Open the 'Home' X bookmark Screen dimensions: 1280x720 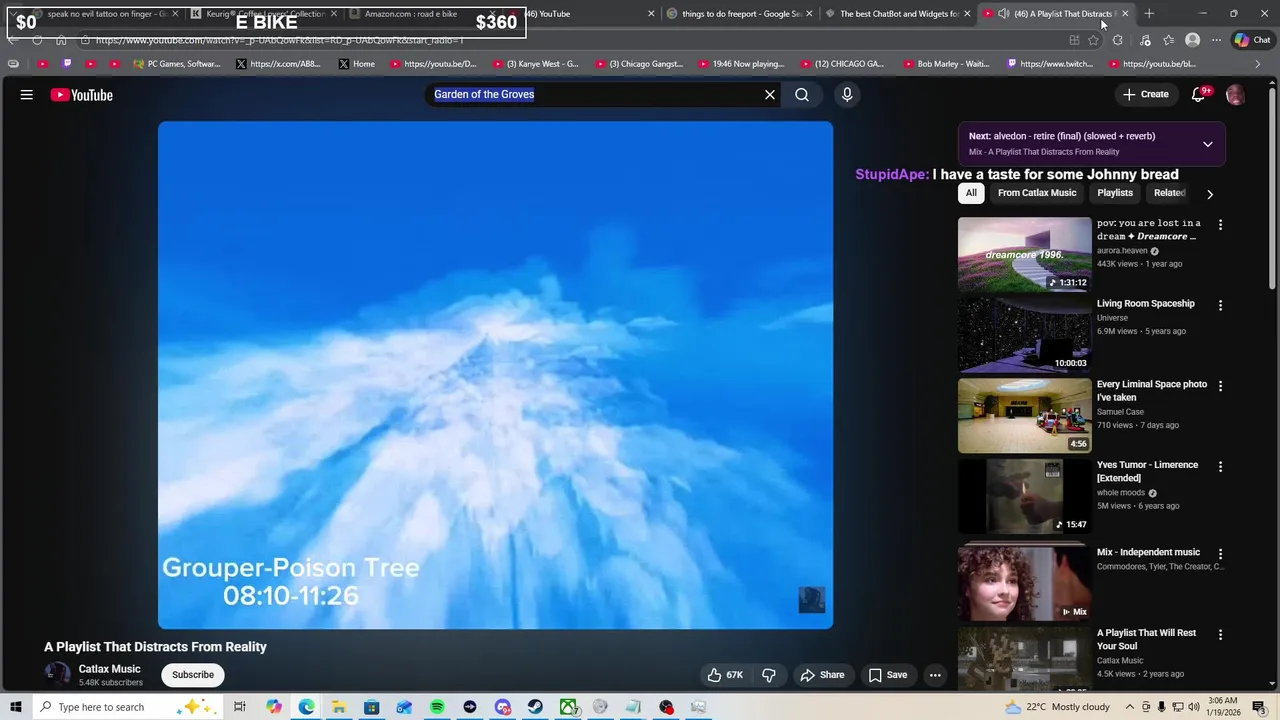[357, 64]
